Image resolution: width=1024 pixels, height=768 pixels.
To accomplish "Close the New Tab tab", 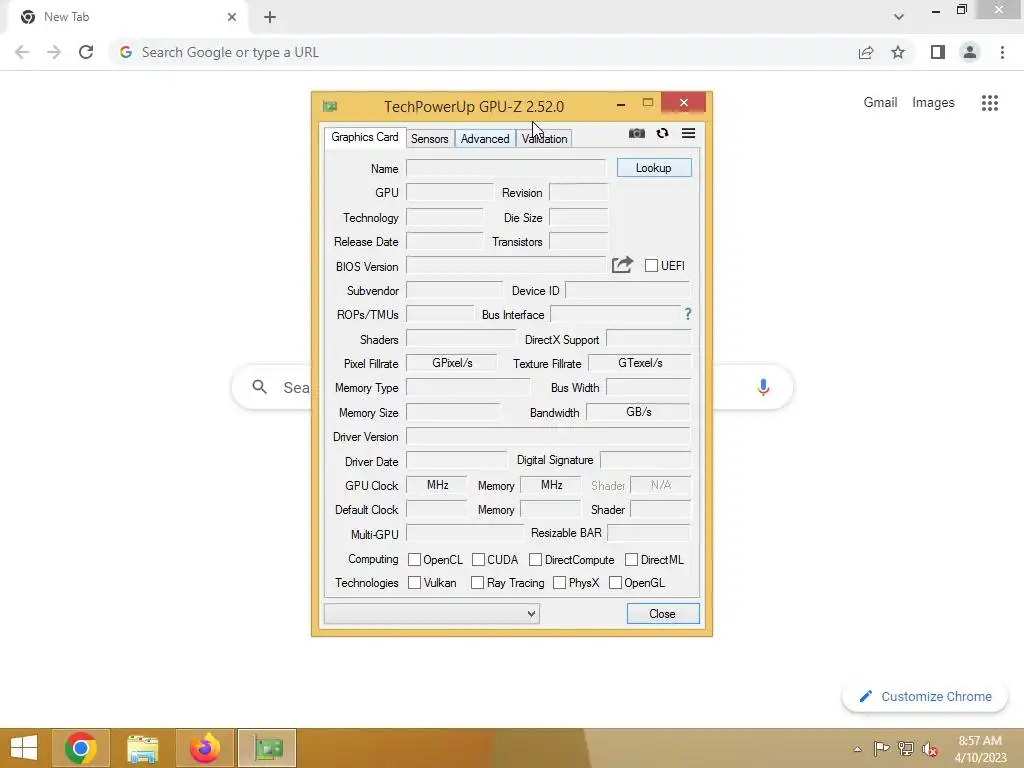I will (232, 17).
